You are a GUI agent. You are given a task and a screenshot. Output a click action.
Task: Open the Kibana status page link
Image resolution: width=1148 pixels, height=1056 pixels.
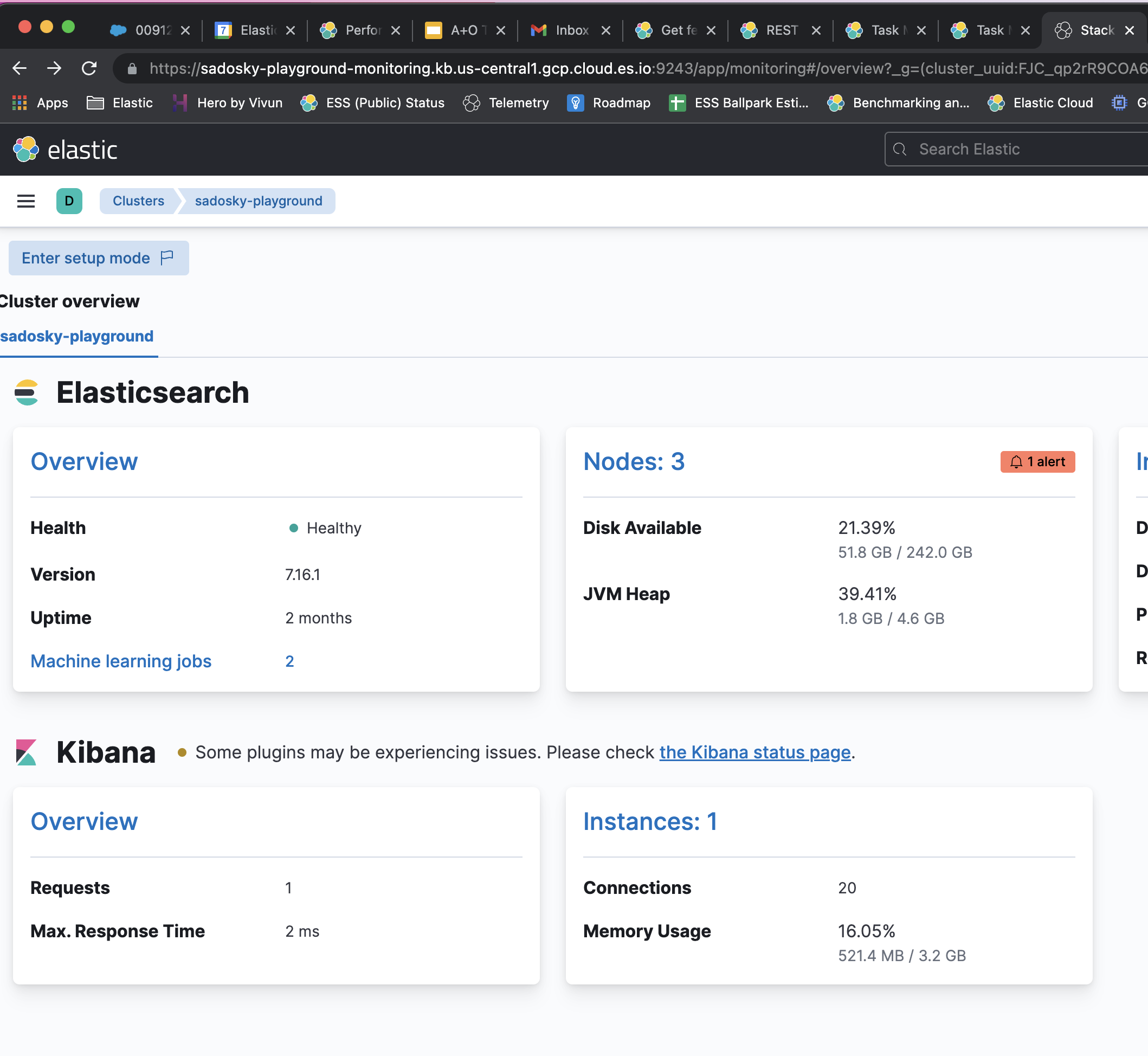click(x=755, y=752)
